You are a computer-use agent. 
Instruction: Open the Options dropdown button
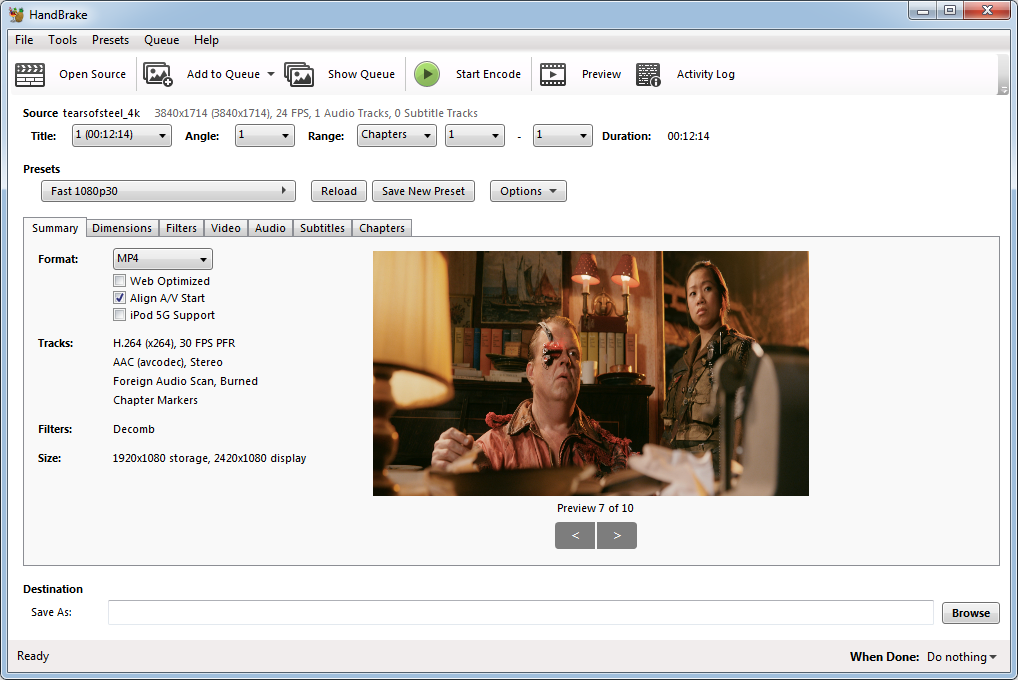(528, 191)
